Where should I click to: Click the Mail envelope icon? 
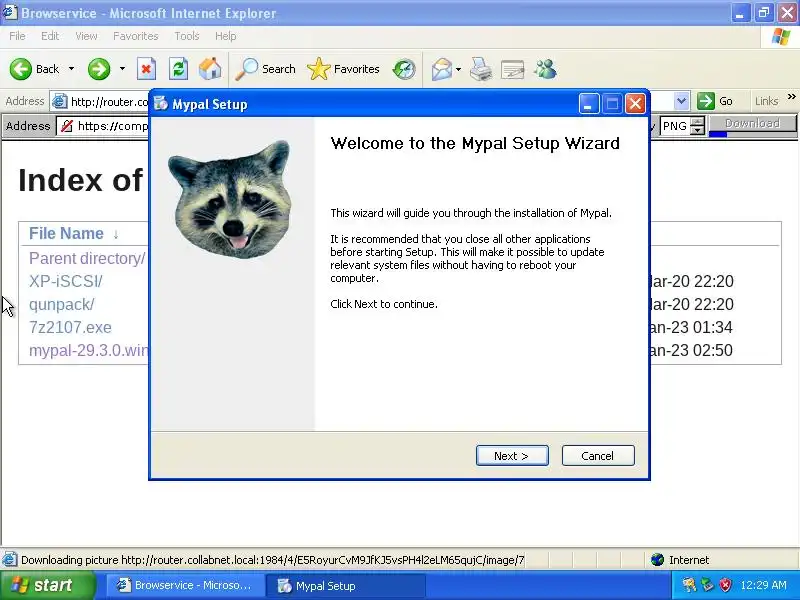click(441, 69)
